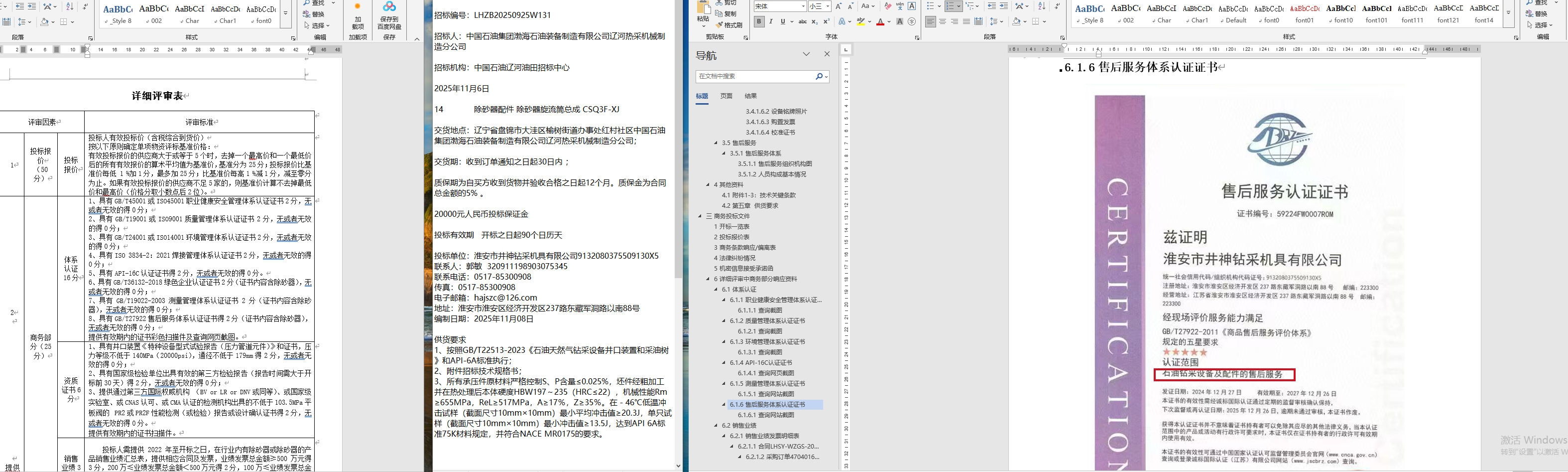Open the 字体 font dialog launcher
Viewport: 1568px width, 472px height.
pos(917,38)
